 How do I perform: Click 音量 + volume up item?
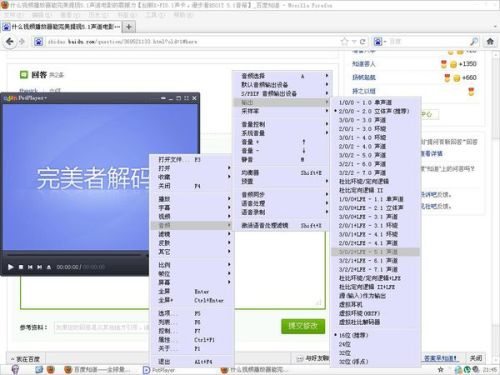[282, 142]
